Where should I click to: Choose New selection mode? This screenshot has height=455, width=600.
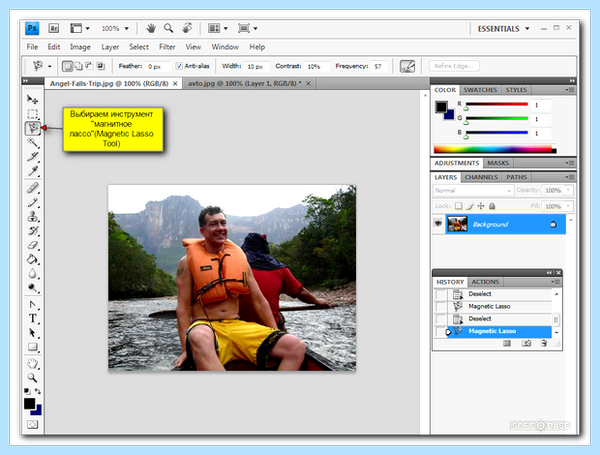pos(67,66)
